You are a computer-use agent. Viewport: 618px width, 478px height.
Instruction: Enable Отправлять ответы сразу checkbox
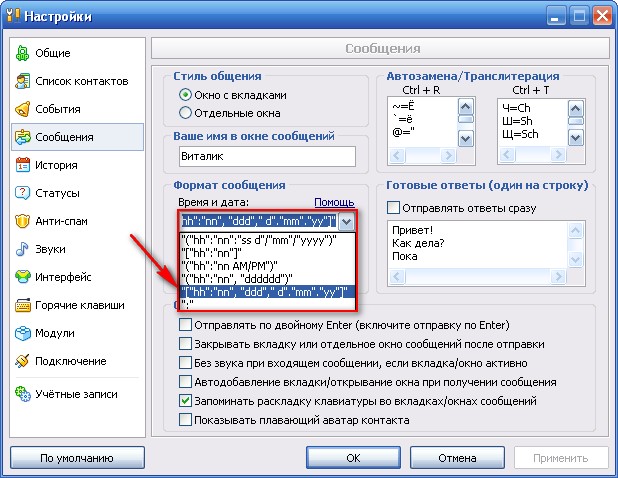[393, 208]
